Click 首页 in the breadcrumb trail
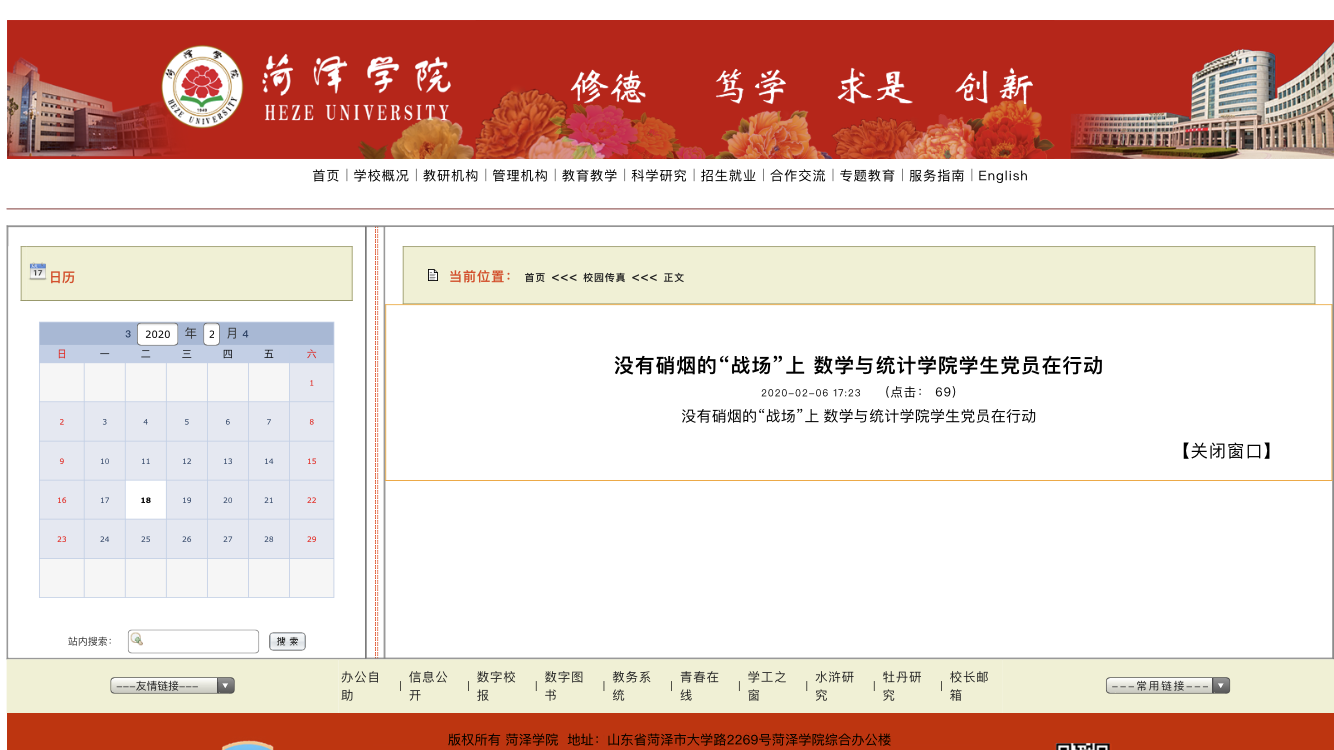1334x750 pixels. point(535,278)
